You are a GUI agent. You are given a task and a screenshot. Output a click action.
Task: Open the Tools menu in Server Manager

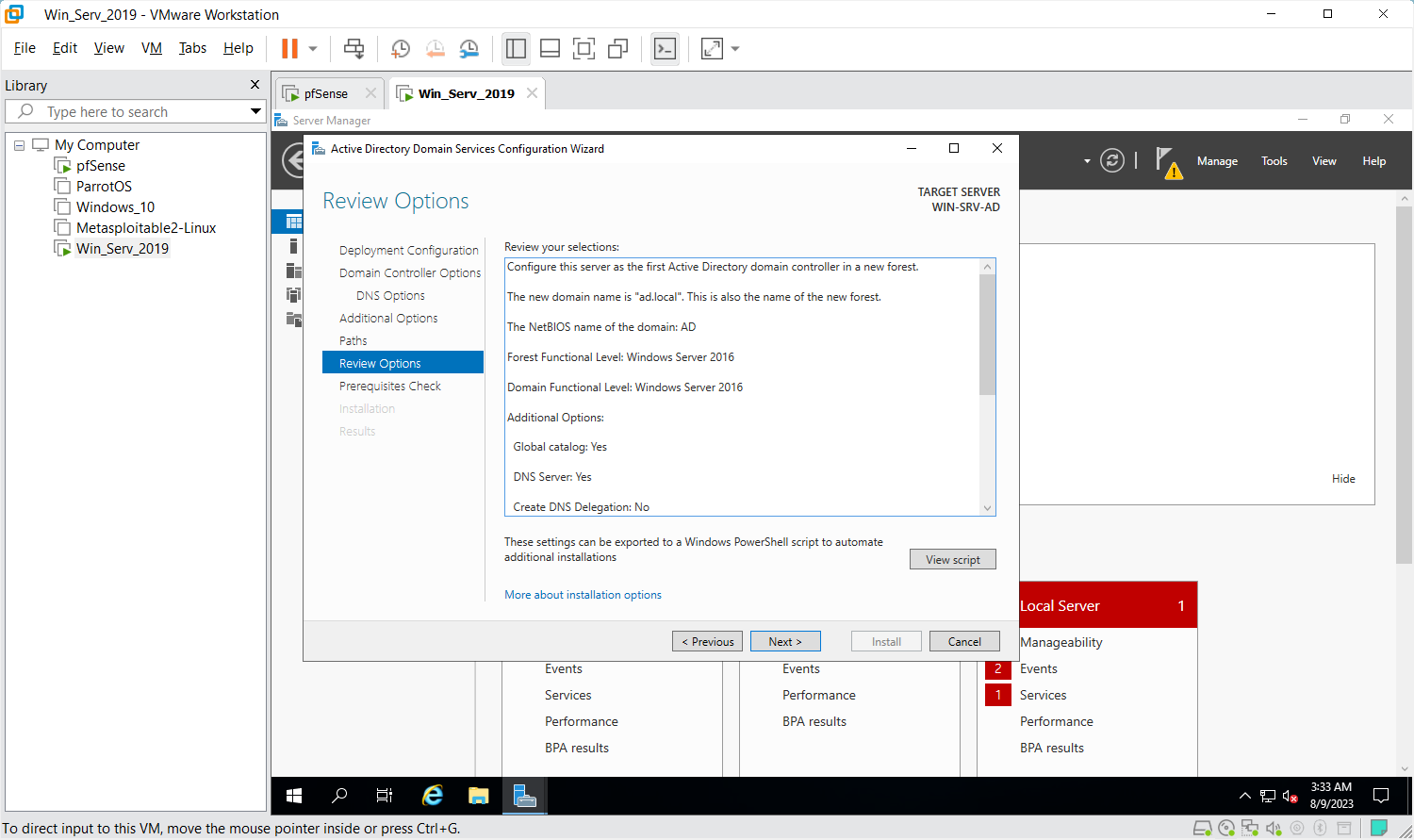pyautogui.click(x=1274, y=161)
